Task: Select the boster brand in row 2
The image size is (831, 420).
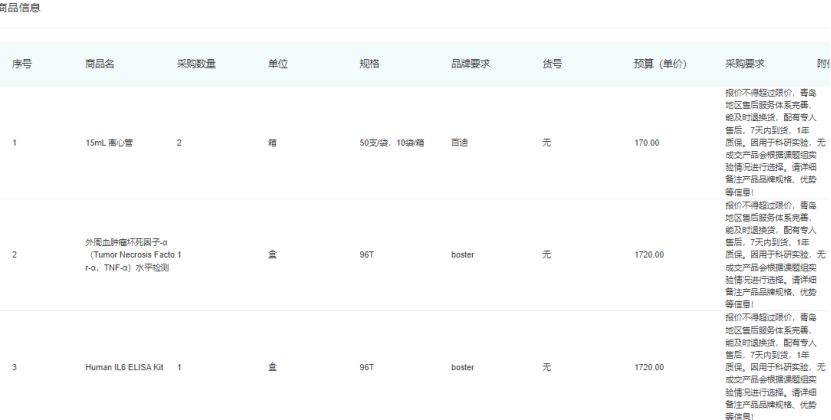Action: click(463, 255)
